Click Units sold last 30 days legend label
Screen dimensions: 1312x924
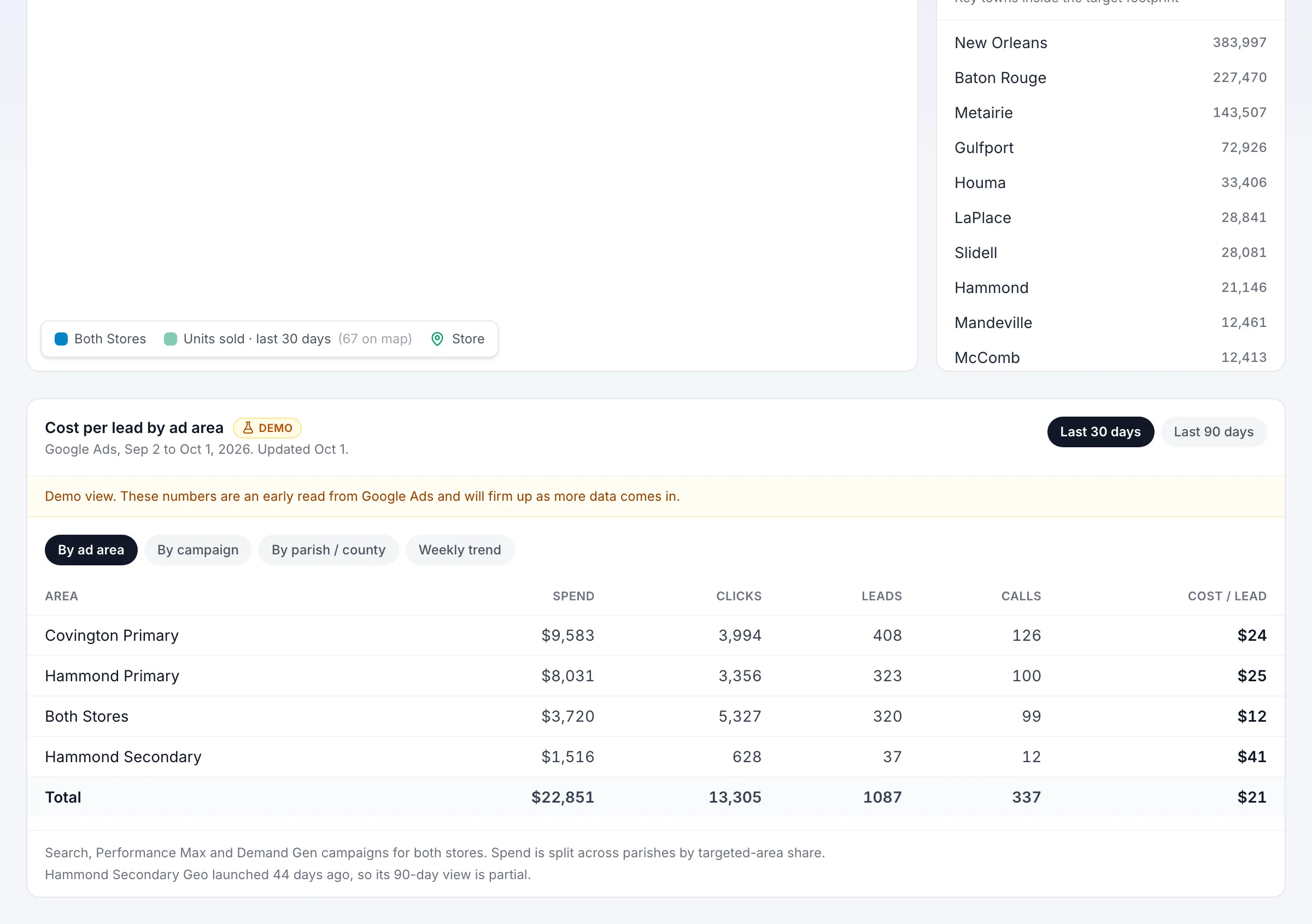257,339
